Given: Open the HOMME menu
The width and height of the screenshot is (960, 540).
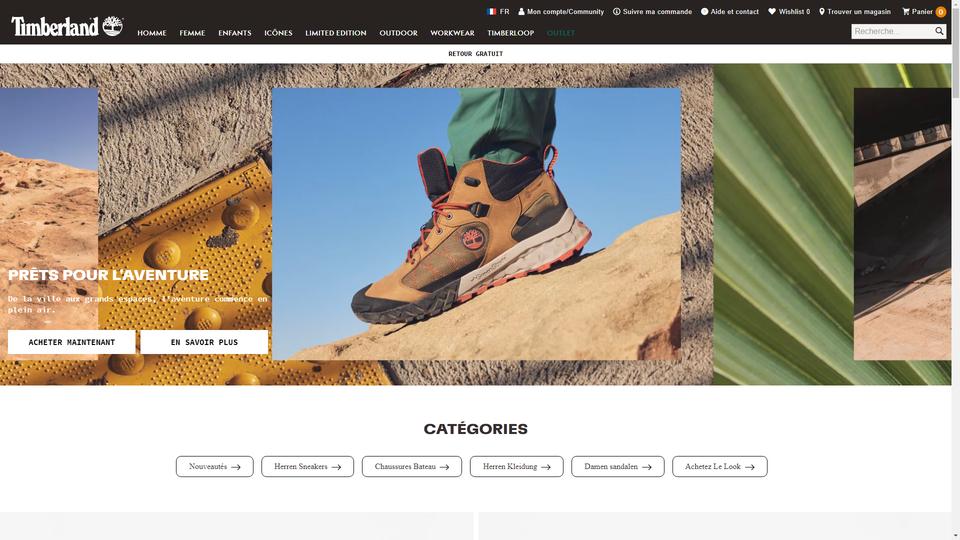Looking at the screenshot, I should [152, 33].
